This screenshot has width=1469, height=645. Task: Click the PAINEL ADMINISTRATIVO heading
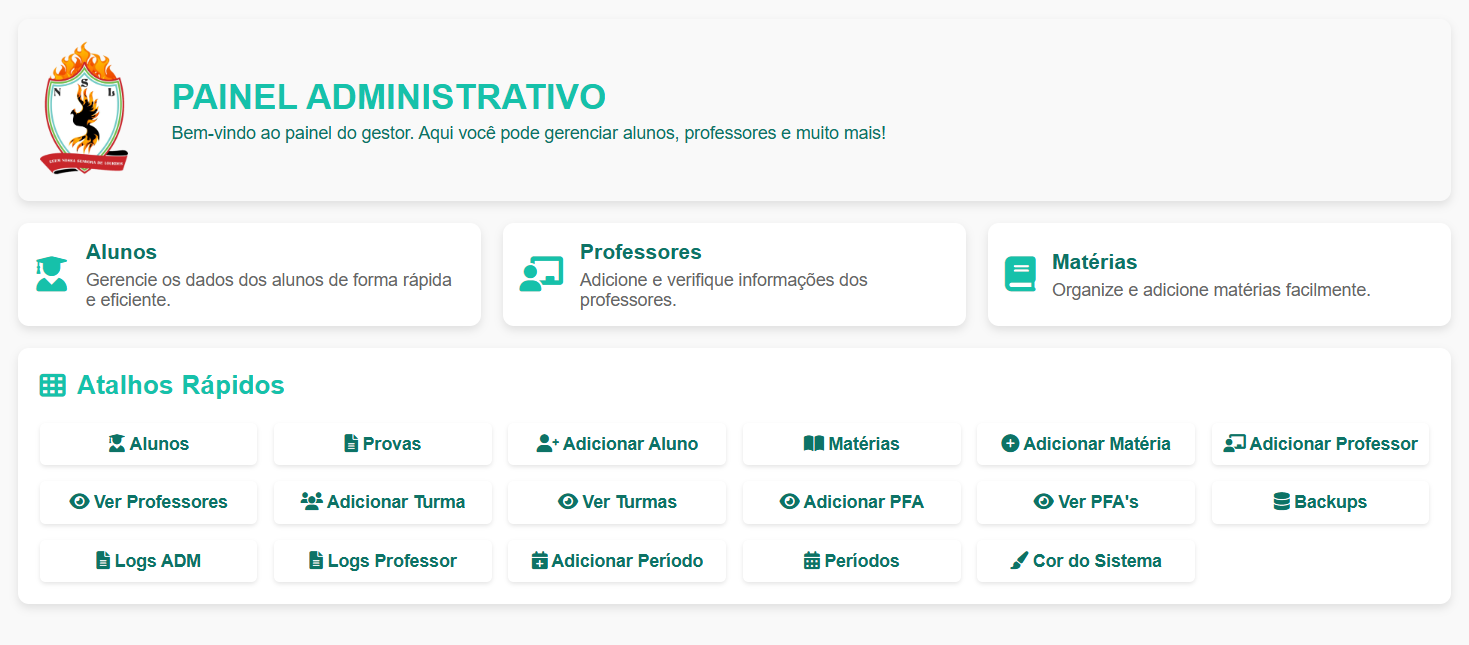[389, 97]
